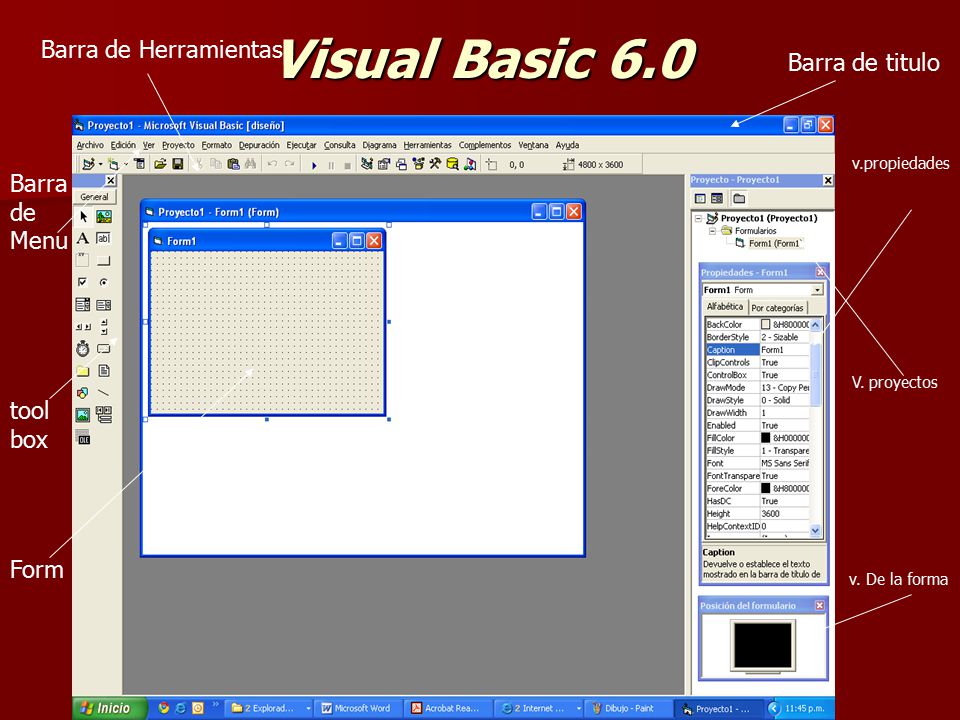Click View Object in the Project panel

coord(717,198)
